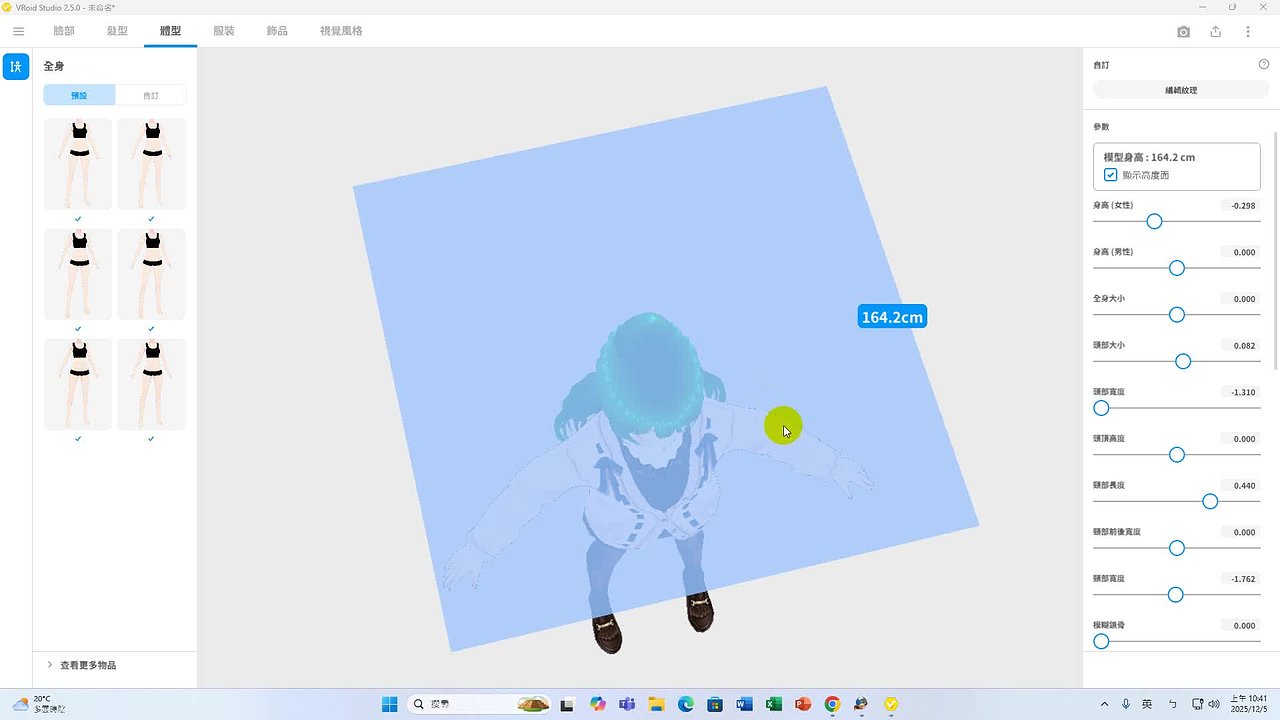Open the 視覺風格 tab
1280x720 pixels.
341,31
